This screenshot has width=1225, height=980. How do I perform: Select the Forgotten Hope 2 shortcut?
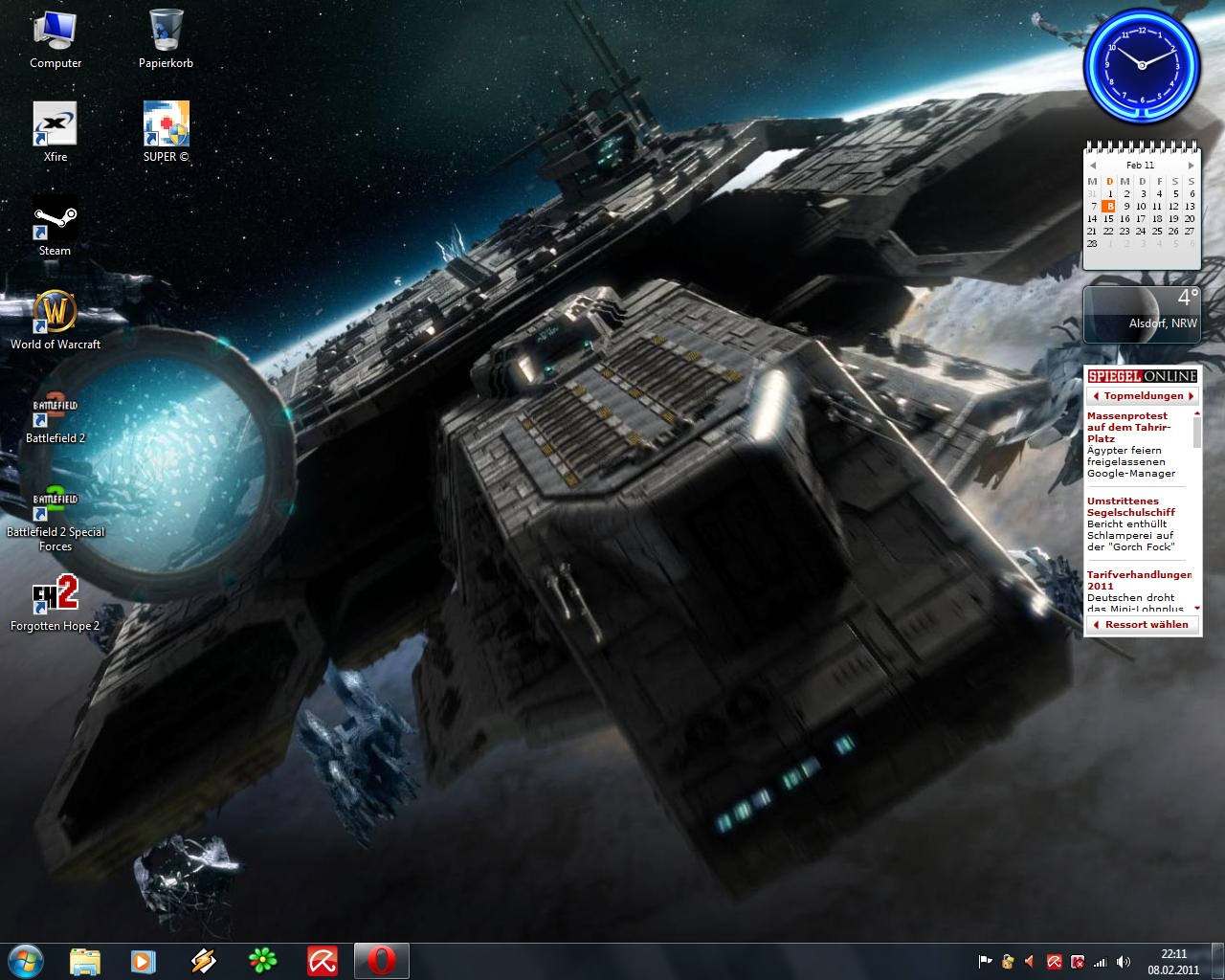(x=56, y=603)
